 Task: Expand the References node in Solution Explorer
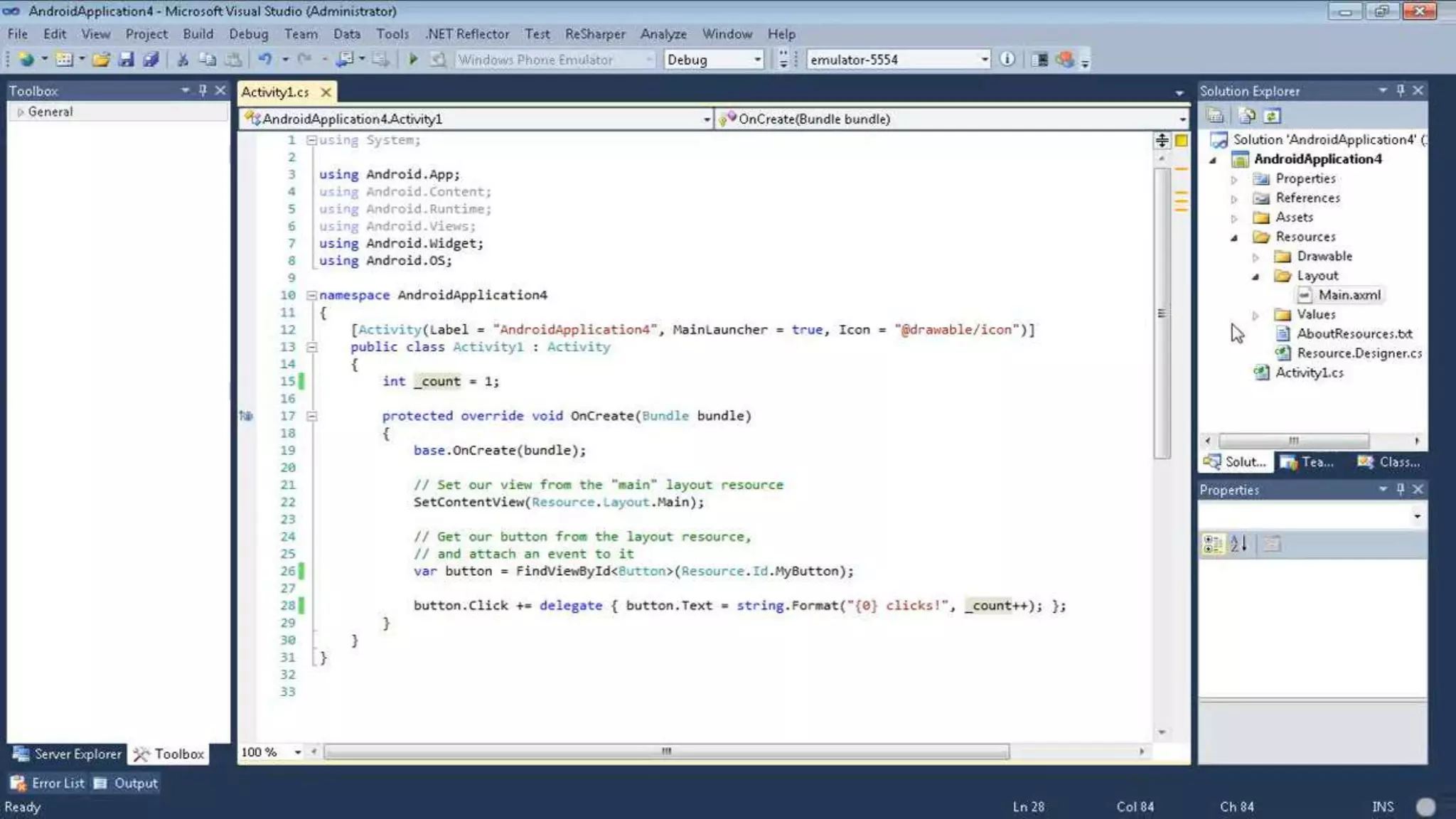click(1234, 198)
